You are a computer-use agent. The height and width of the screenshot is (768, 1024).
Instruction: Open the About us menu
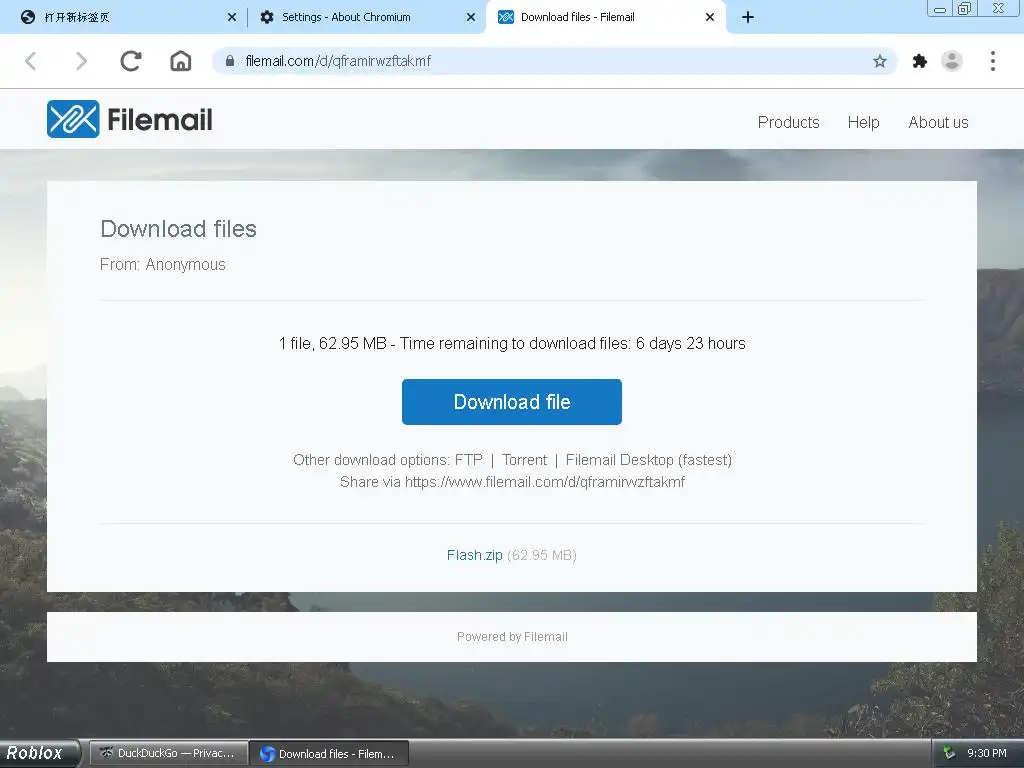(x=938, y=122)
